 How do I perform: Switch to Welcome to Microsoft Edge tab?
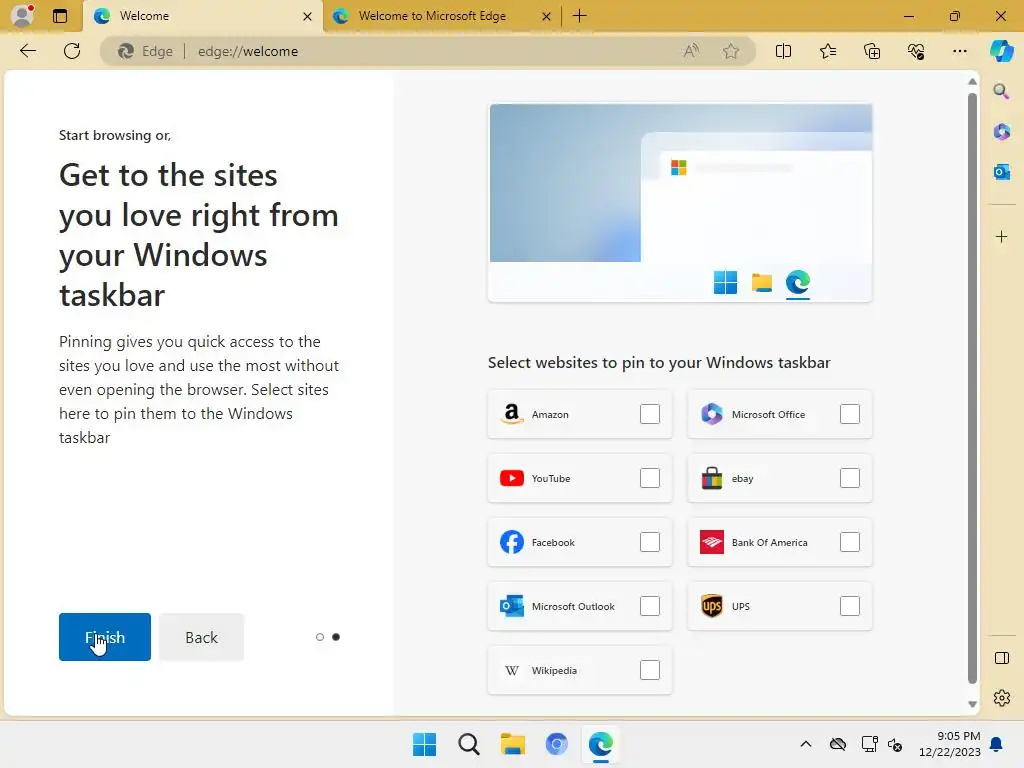click(x=441, y=16)
